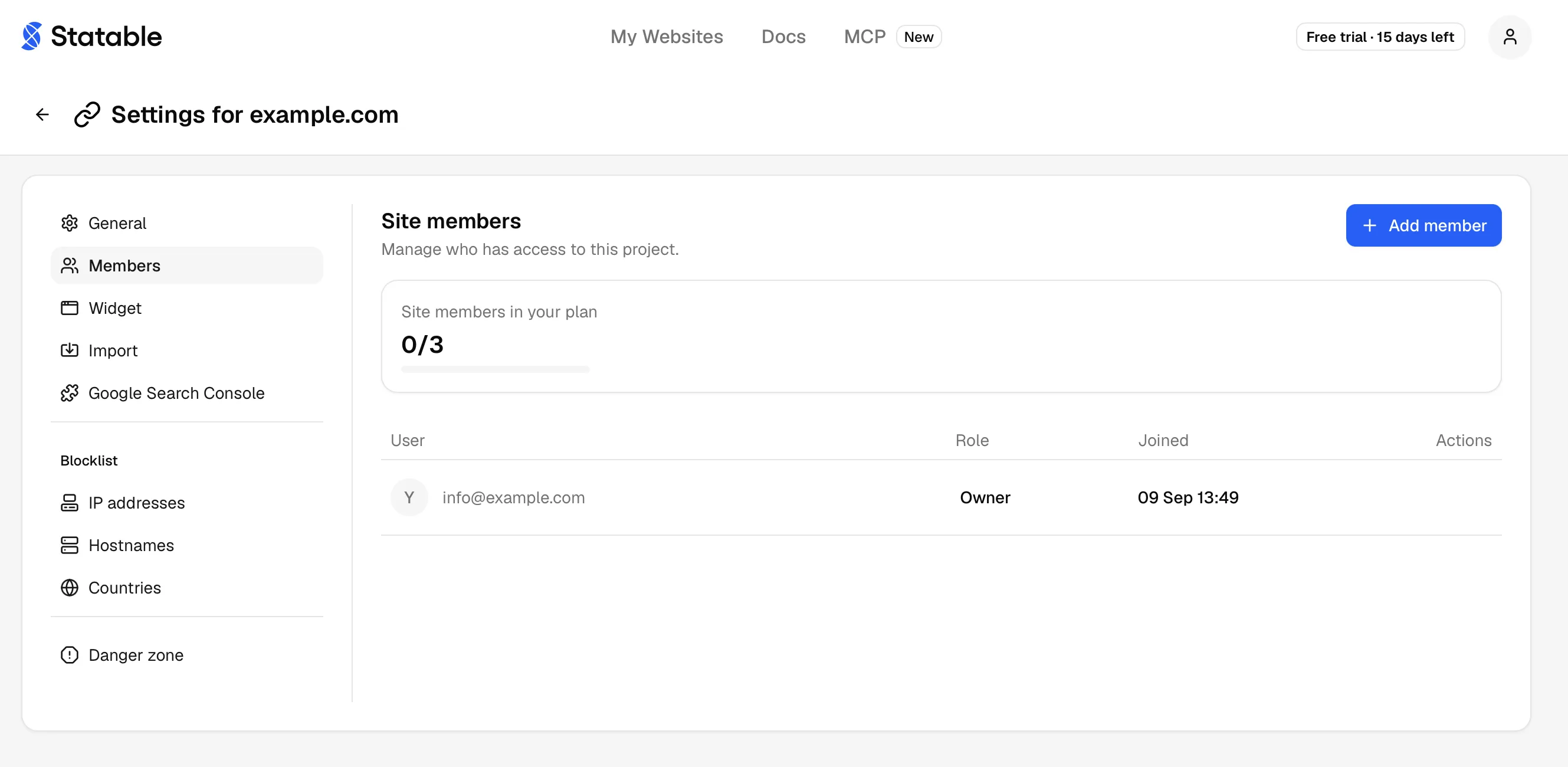Open Hostnames blocklist label
Screen dimensions: 1568x767
click(132, 545)
